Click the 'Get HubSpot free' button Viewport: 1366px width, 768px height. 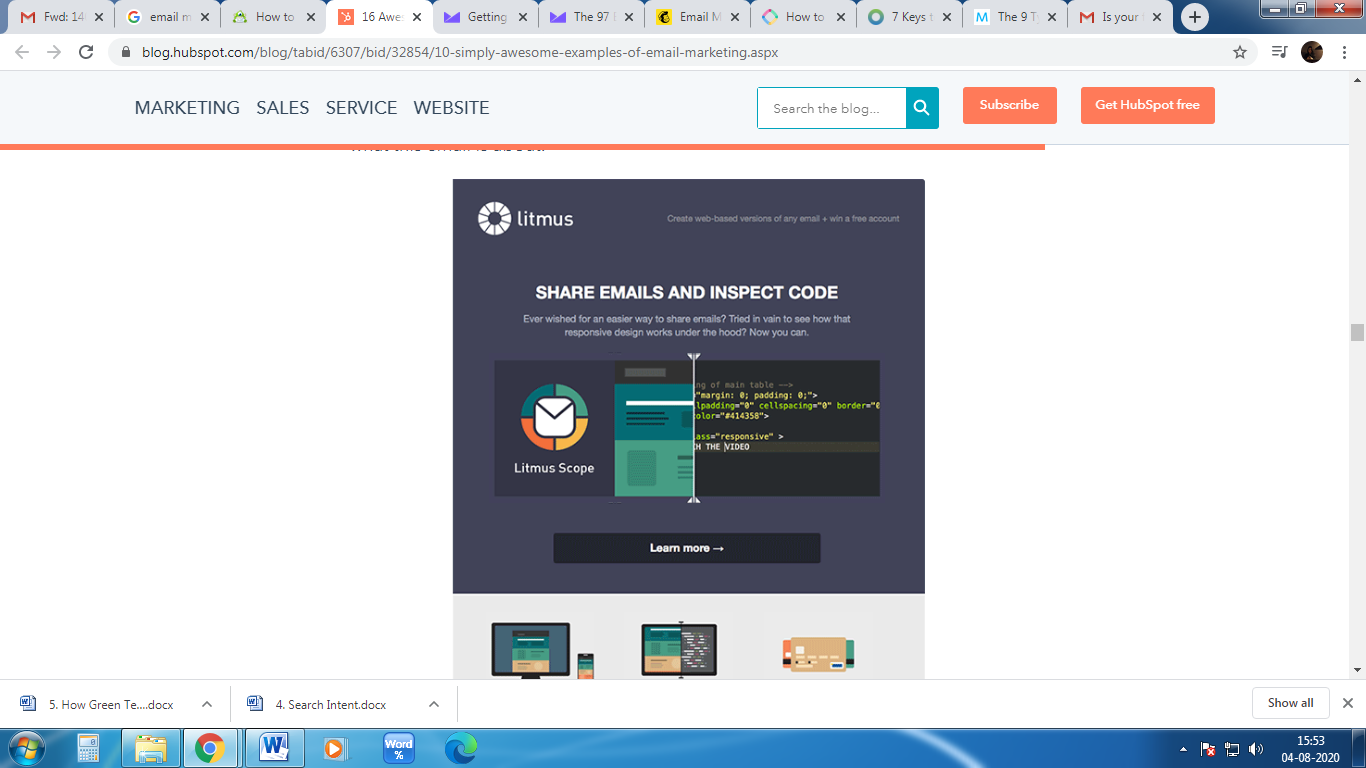1147,105
